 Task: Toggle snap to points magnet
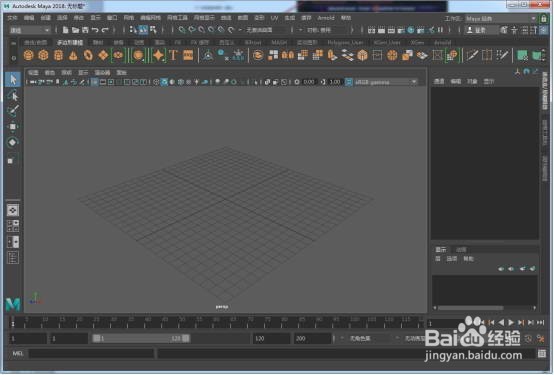click(x=201, y=30)
